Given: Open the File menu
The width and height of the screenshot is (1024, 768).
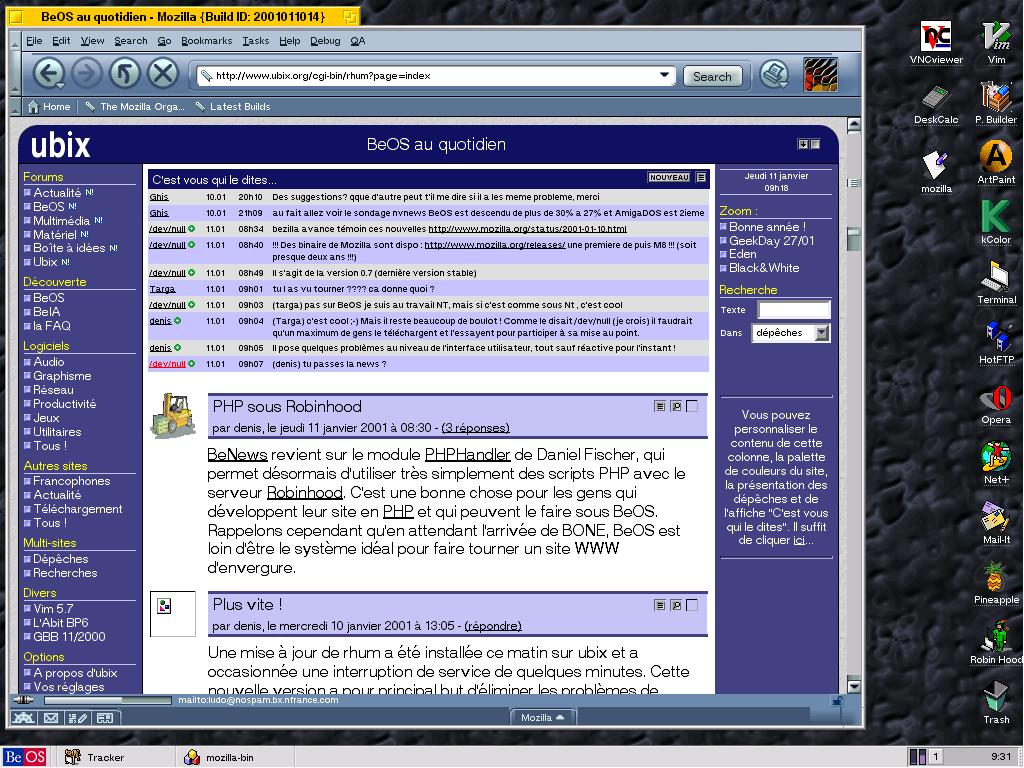Looking at the screenshot, I should 34,40.
